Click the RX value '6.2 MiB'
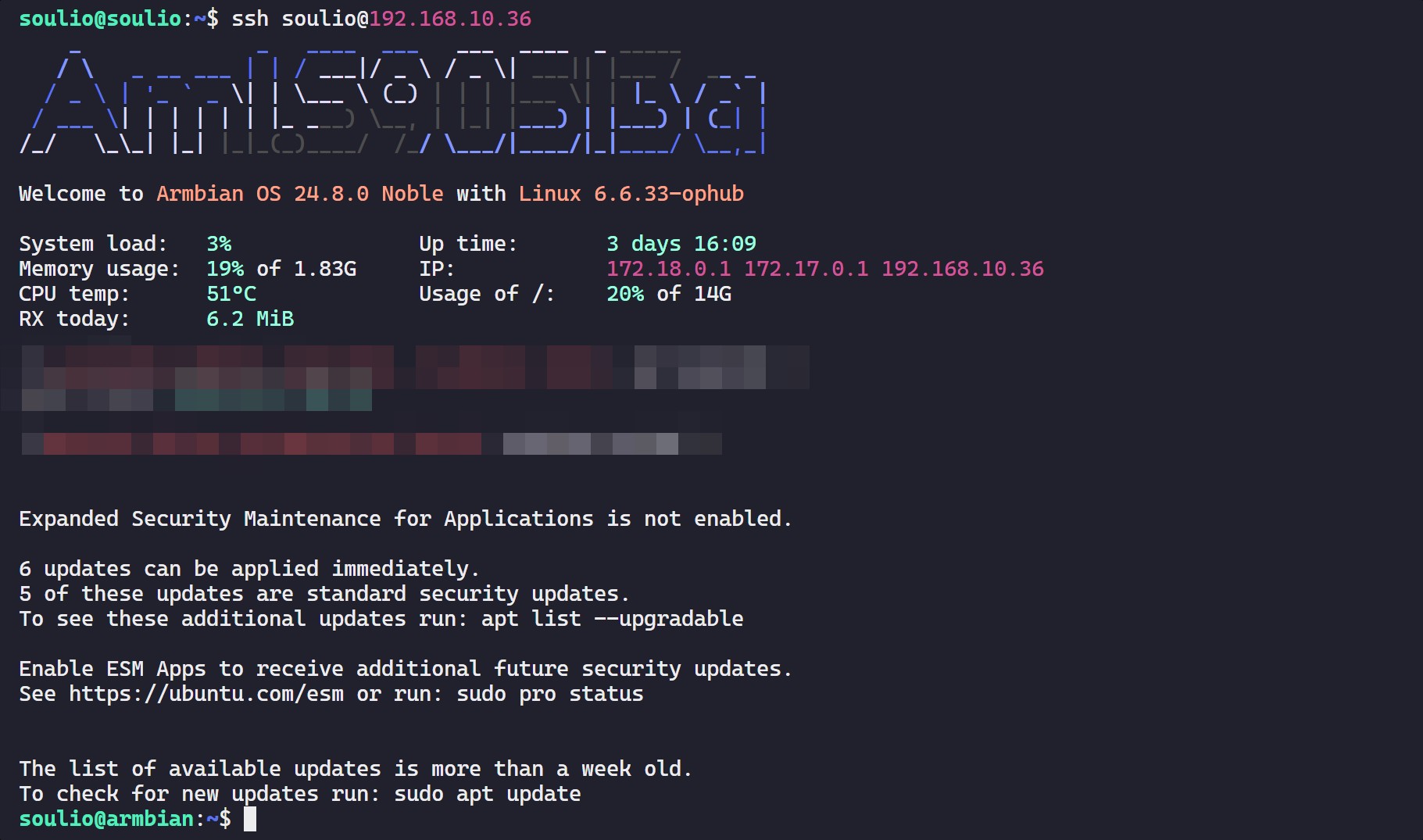Viewport: 1423px width, 840px height. click(250, 319)
